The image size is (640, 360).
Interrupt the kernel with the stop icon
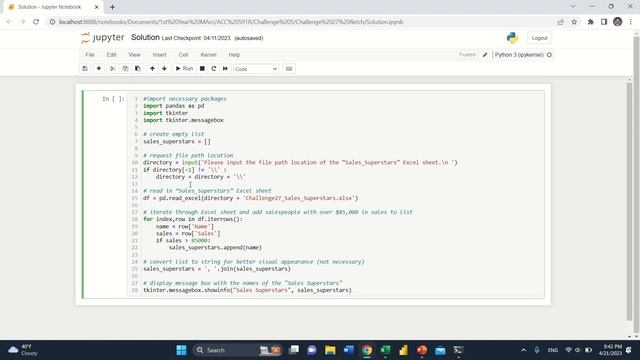[x=202, y=69]
